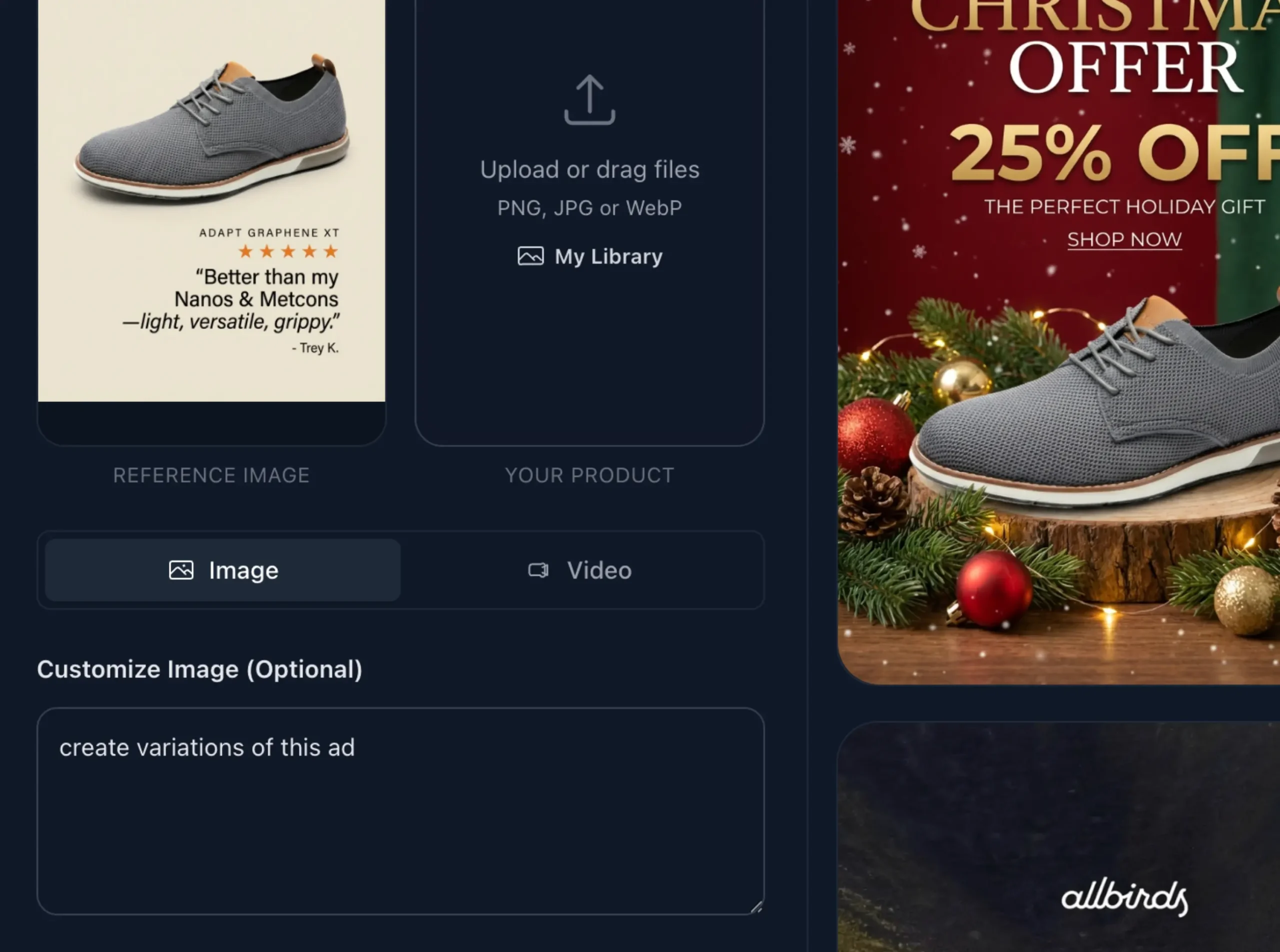
Task: Click the camera icon on Video tab
Action: (x=538, y=571)
